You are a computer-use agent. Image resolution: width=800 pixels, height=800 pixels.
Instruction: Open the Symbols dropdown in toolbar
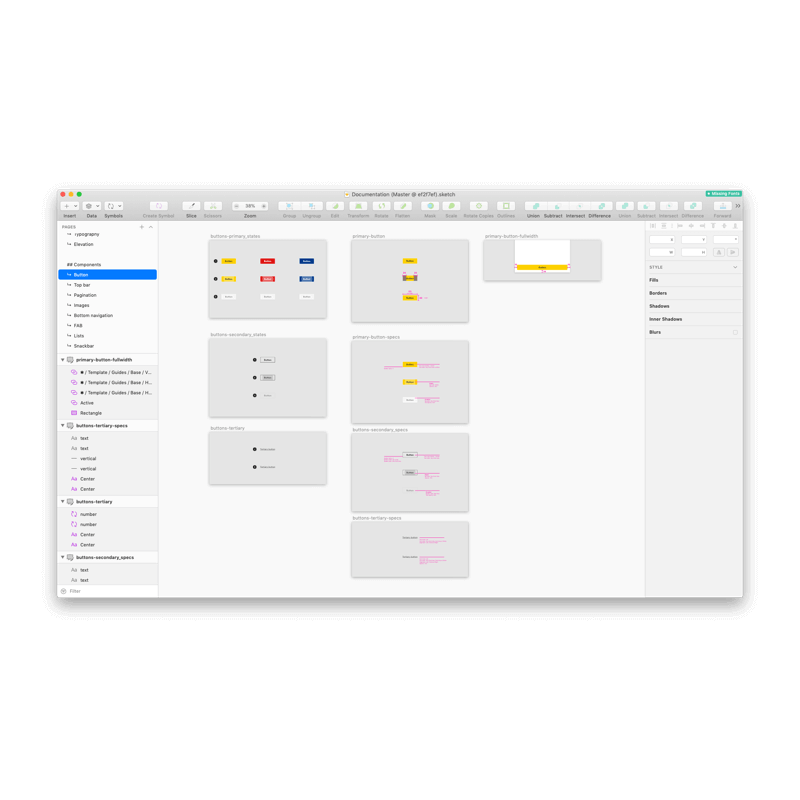coord(114,206)
